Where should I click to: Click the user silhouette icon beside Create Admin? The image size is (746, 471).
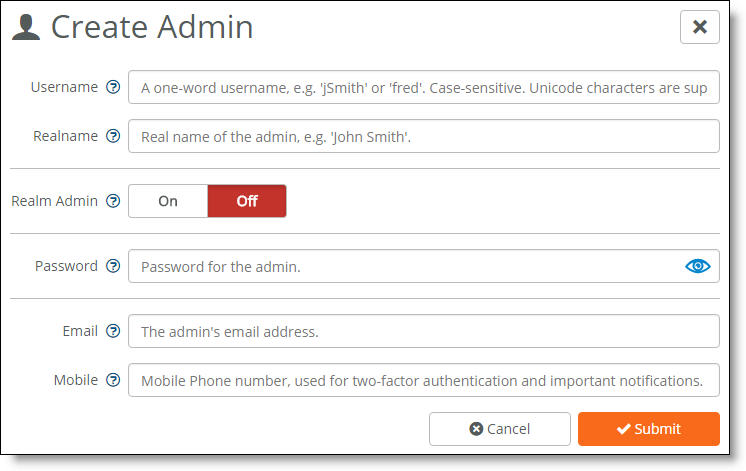[26, 27]
